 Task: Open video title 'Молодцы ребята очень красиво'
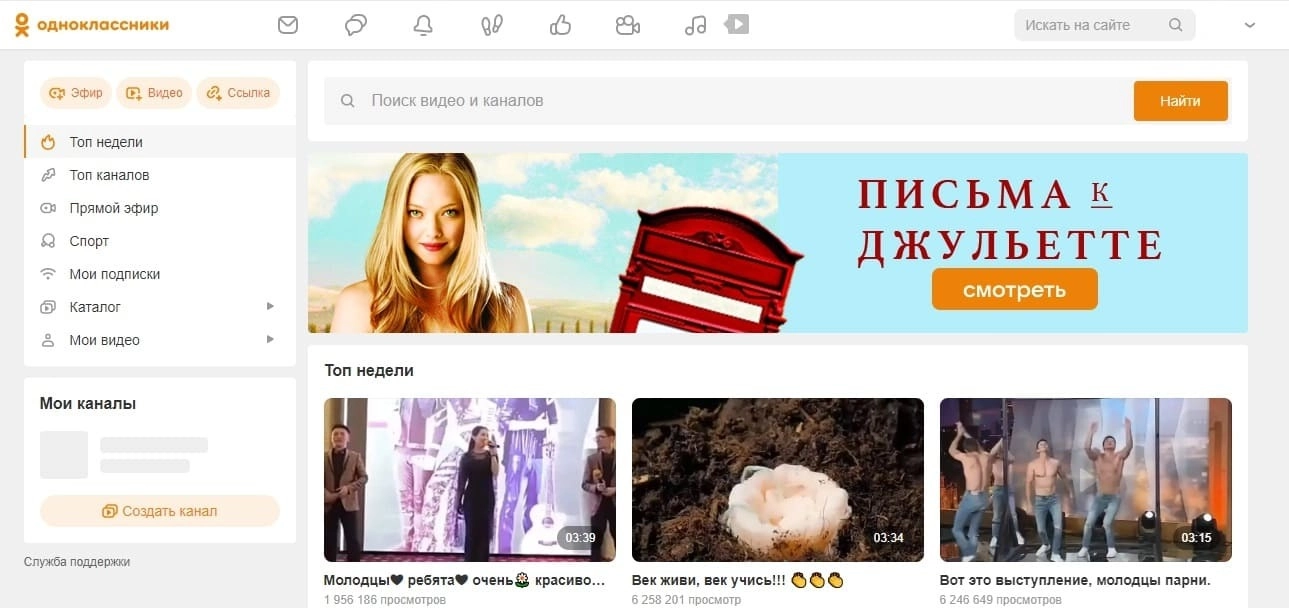click(x=465, y=580)
